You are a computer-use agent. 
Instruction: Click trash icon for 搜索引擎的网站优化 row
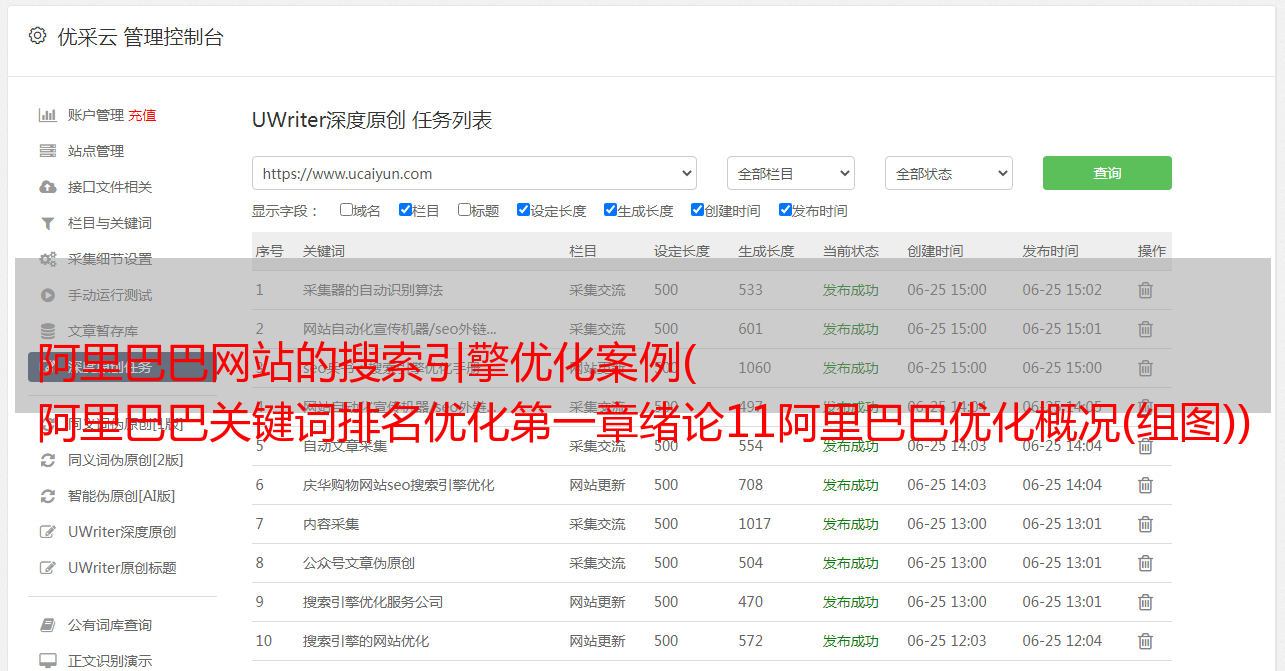click(x=1145, y=641)
